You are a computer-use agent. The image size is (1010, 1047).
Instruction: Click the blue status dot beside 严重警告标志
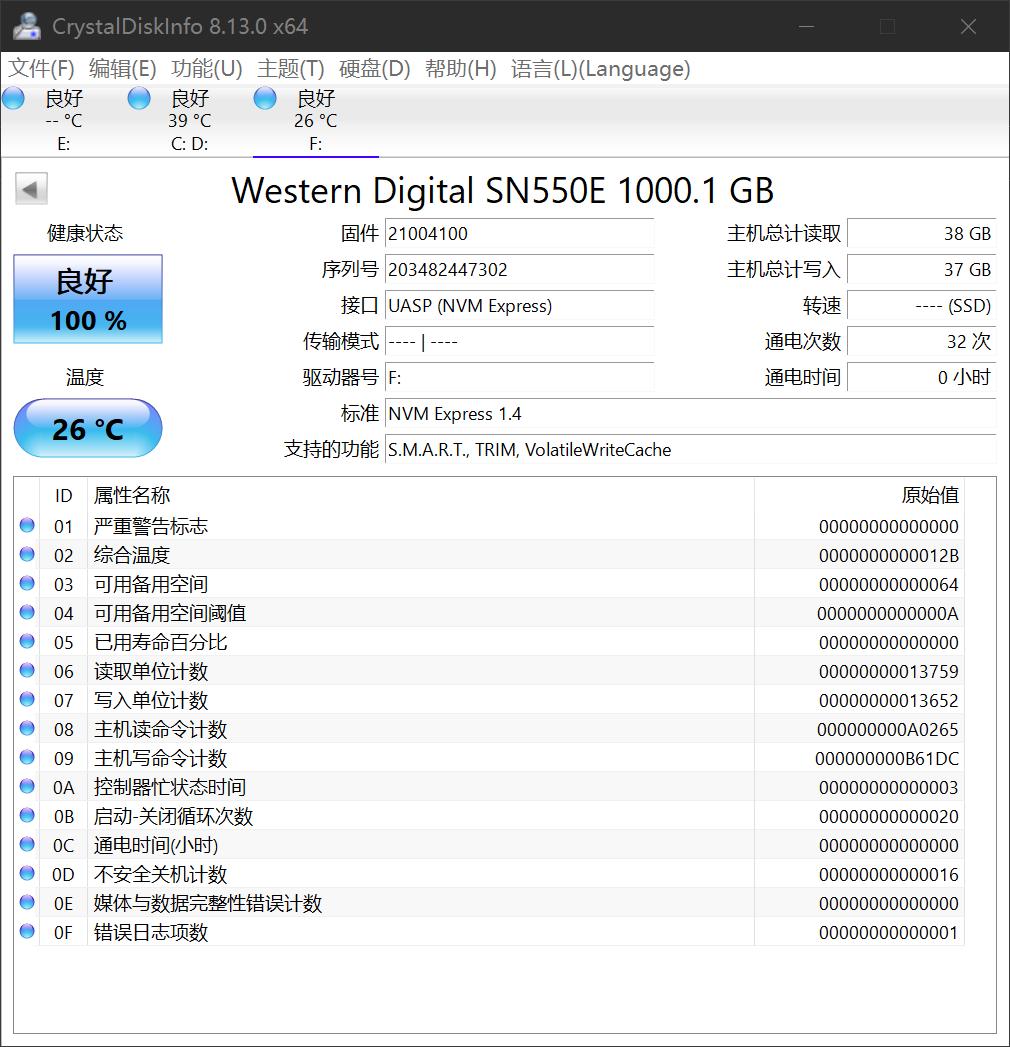pos(27,525)
